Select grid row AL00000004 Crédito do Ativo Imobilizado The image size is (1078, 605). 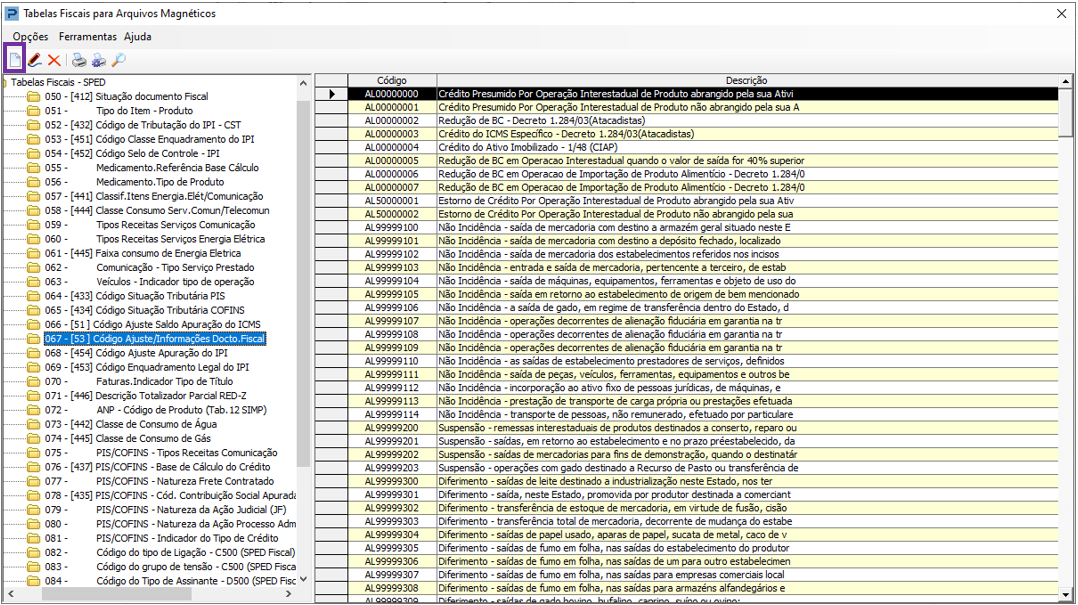coord(703,147)
